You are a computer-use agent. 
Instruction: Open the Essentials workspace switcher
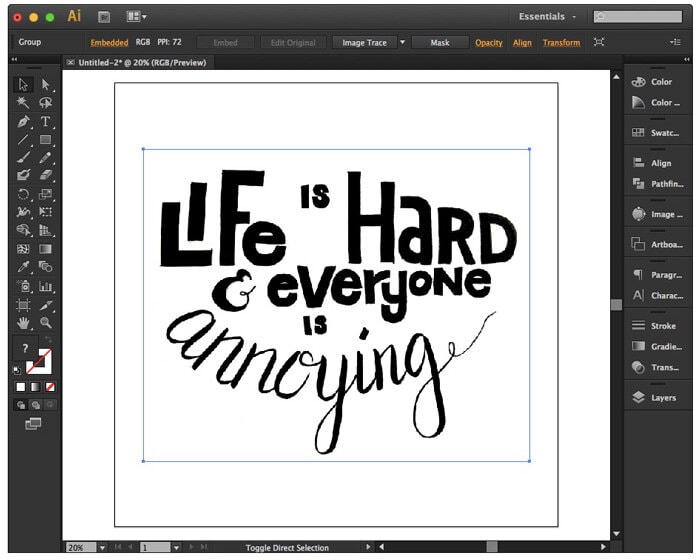coord(547,17)
